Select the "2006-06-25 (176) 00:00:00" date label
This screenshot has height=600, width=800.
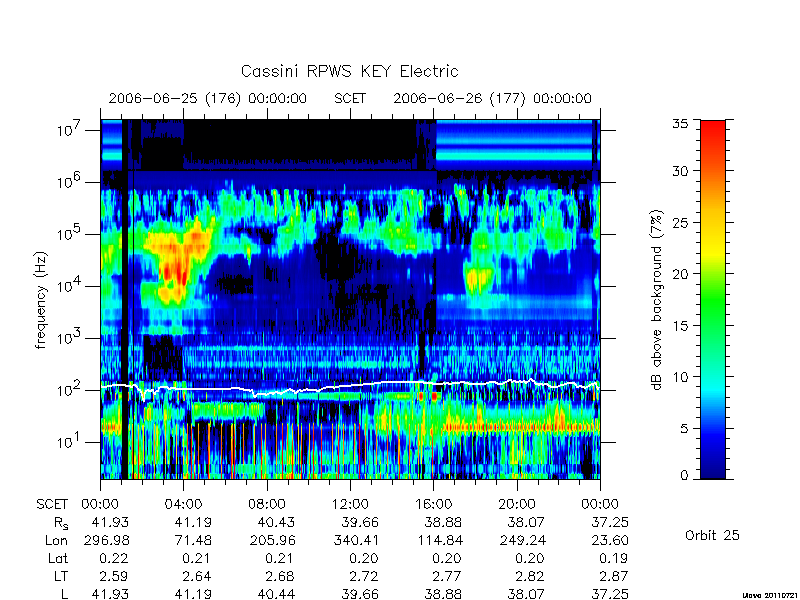(208, 98)
